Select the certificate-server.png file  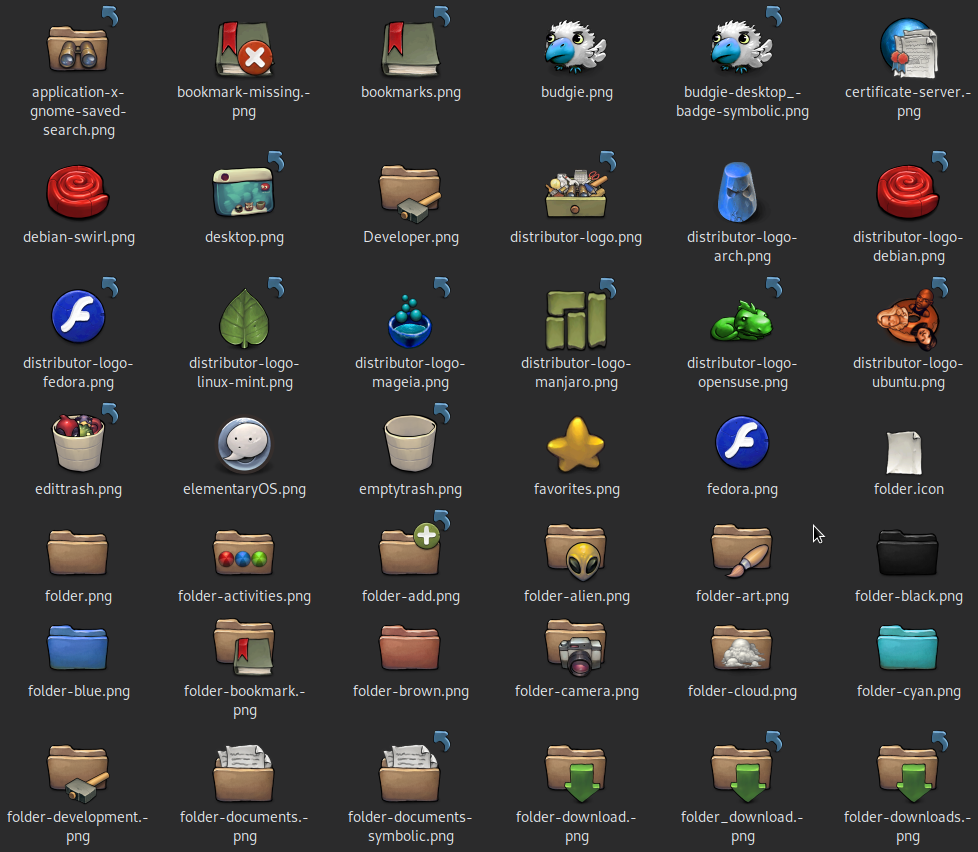[908, 47]
